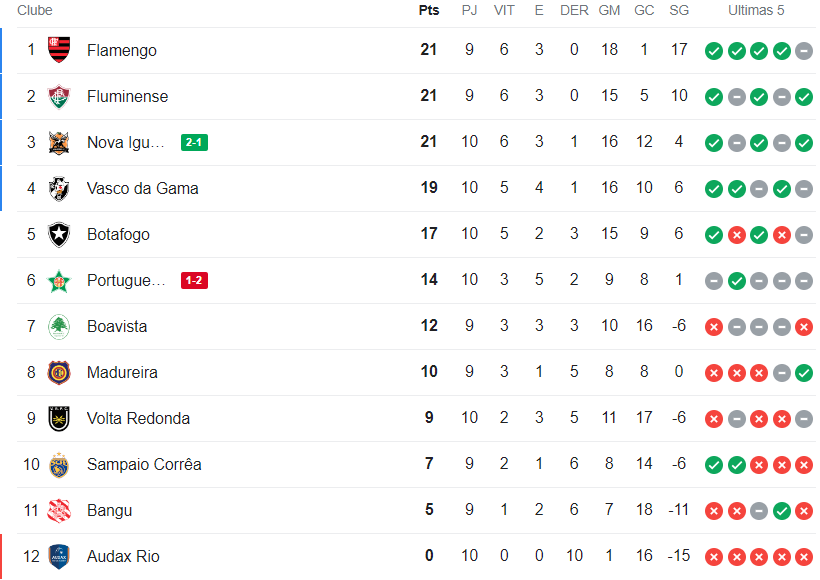Open the Sampaio Corrêa team link

click(144, 464)
